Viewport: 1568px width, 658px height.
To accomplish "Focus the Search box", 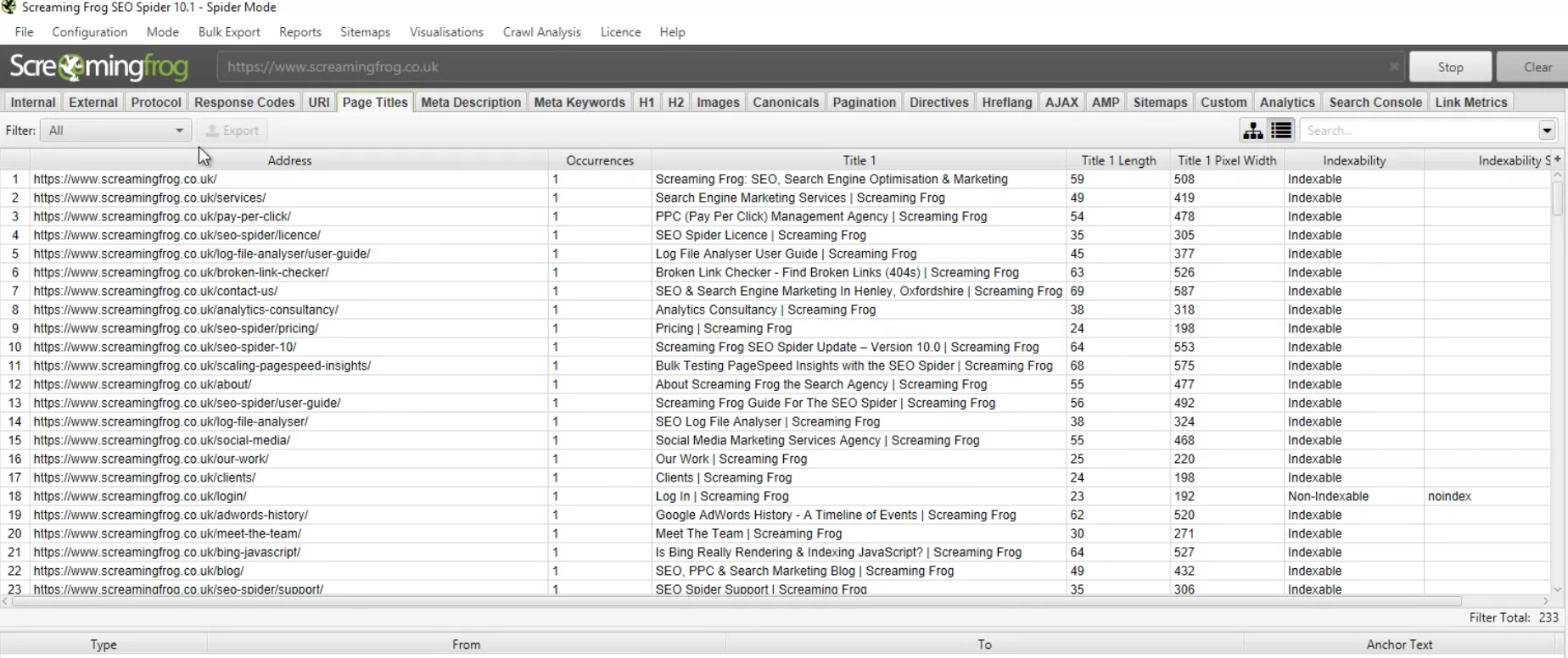I will [1420, 131].
